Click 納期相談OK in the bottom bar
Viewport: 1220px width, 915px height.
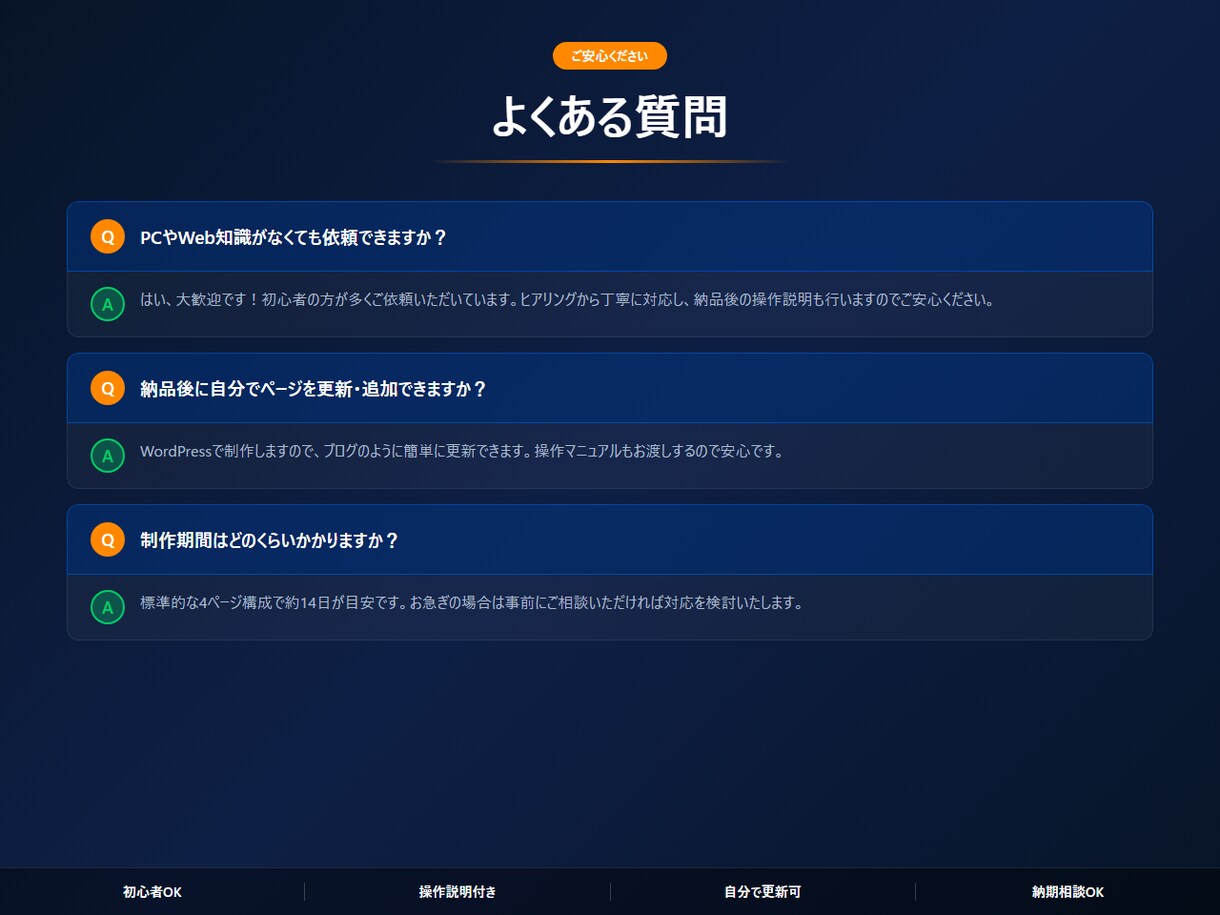click(x=1068, y=892)
